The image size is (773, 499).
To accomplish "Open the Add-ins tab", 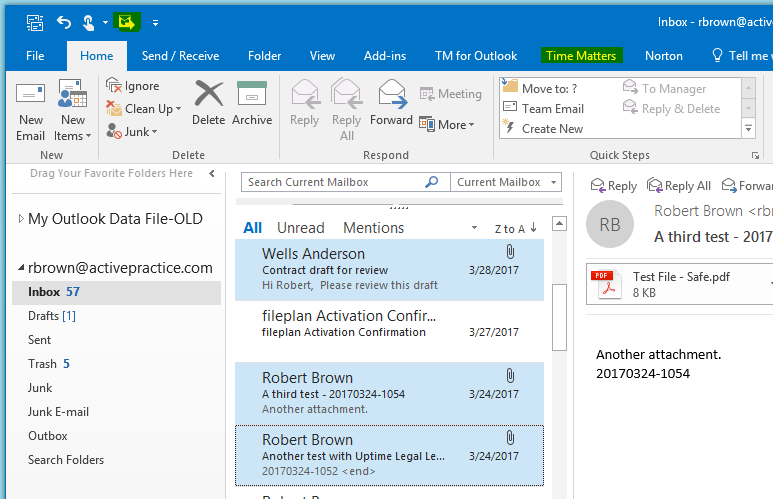I will pos(385,56).
